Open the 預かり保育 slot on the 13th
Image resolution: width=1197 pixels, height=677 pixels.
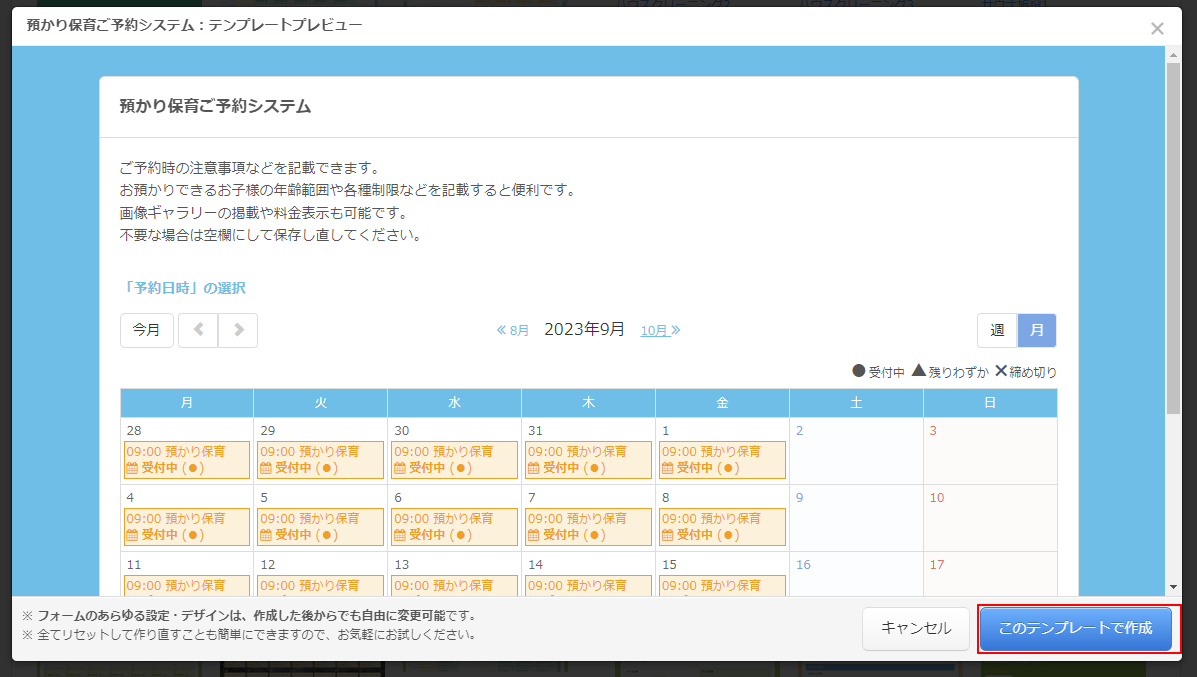454,585
